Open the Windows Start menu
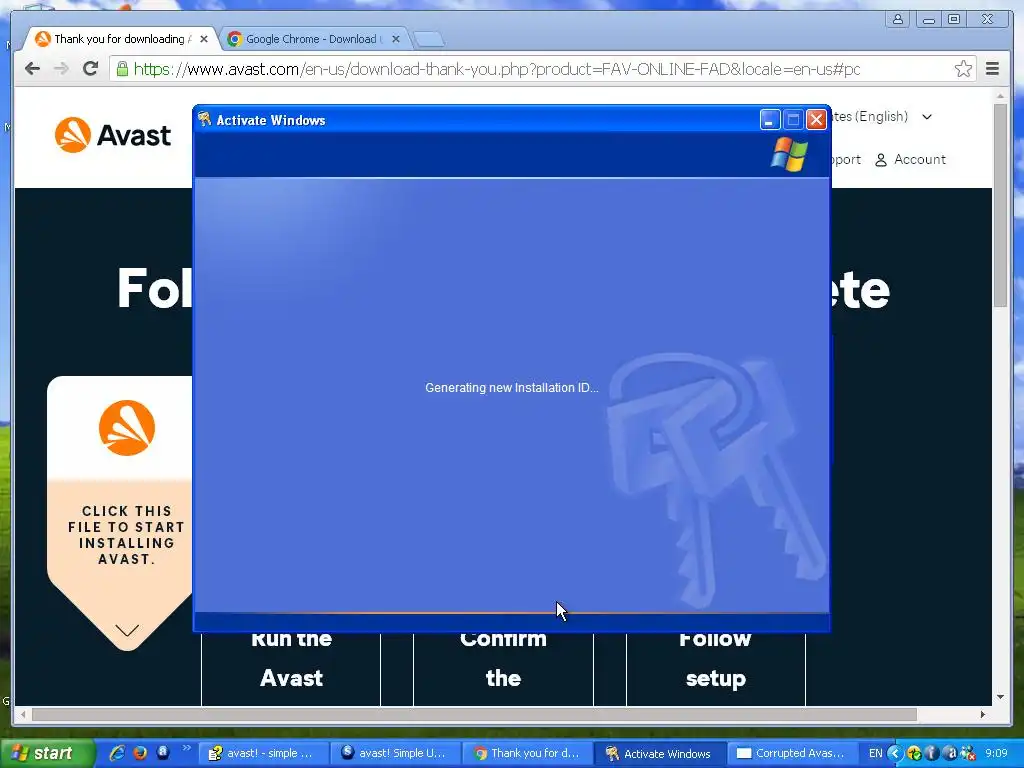The image size is (1024, 768). [x=47, y=754]
